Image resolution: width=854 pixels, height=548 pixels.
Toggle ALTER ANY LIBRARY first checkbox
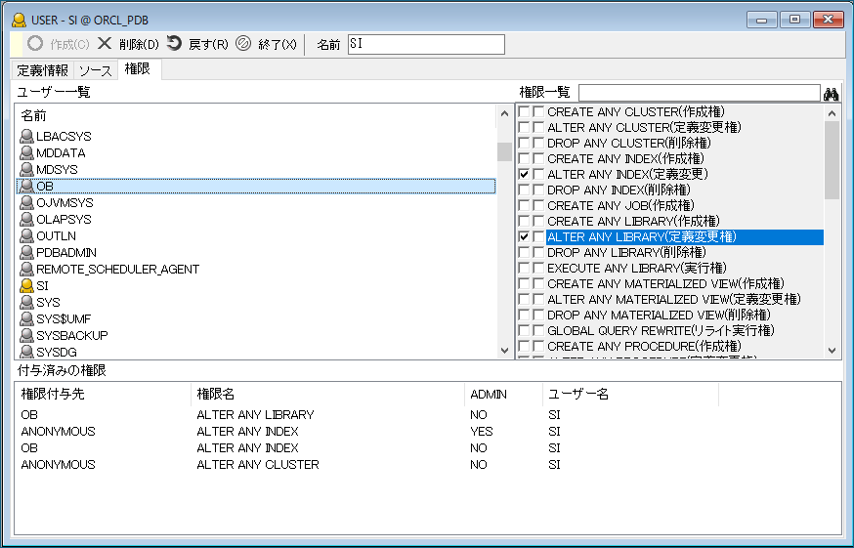(524, 237)
